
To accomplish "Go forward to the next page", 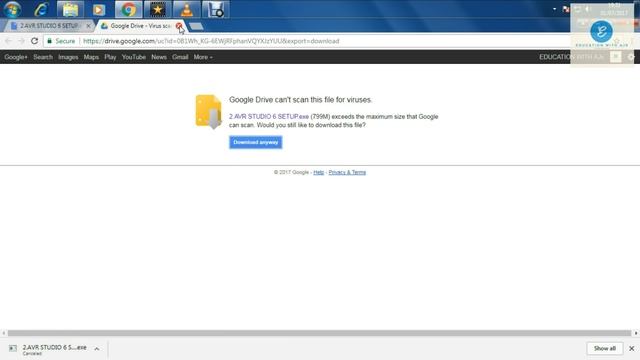I will [x=21, y=41].
